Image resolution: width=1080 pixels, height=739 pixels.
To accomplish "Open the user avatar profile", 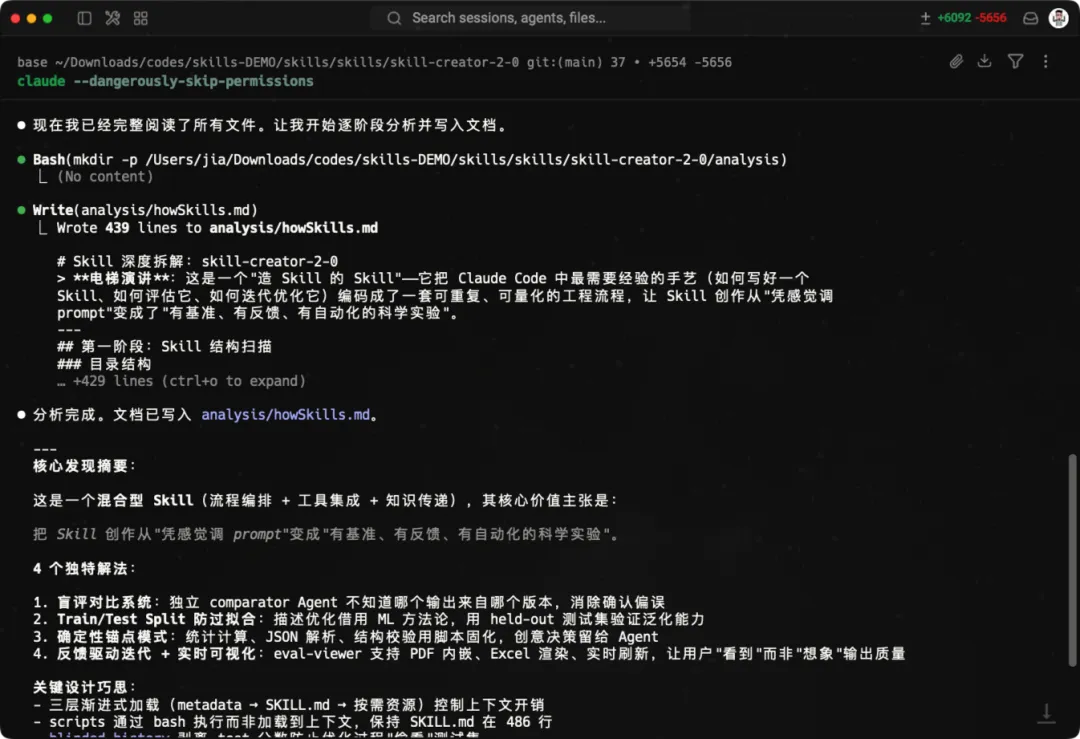I will pyautogui.click(x=1058, y=18).
